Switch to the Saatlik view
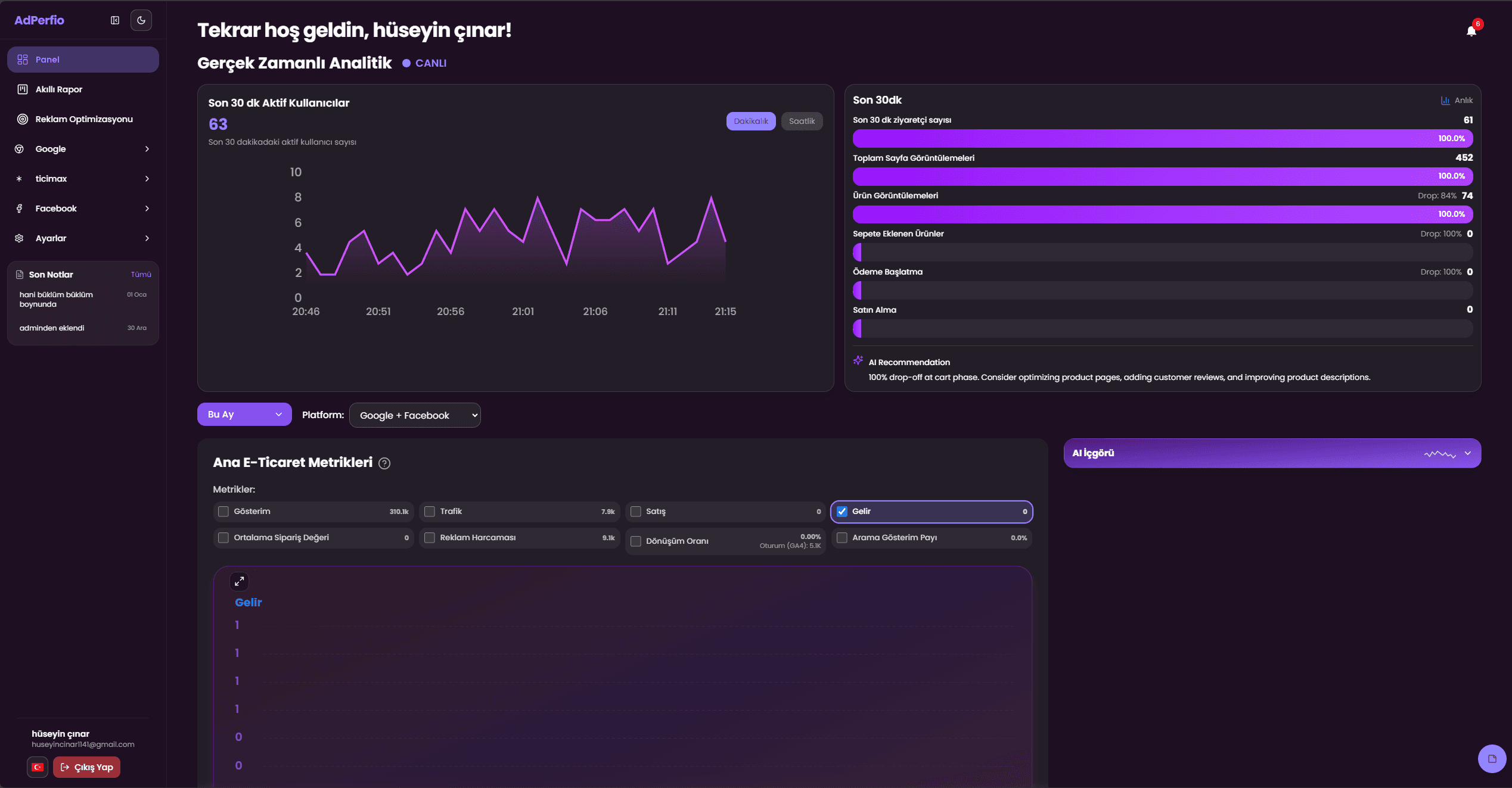Screen dimensions: 1512x788 [x=802, y=120]
